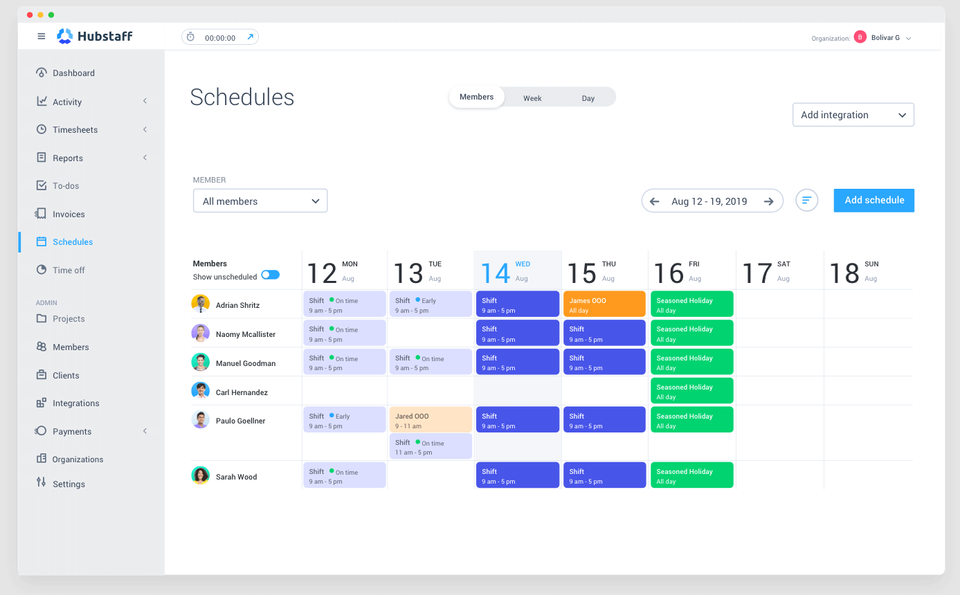
Task: Toggle the Show unscheduled switch
Action: point(268,275)
